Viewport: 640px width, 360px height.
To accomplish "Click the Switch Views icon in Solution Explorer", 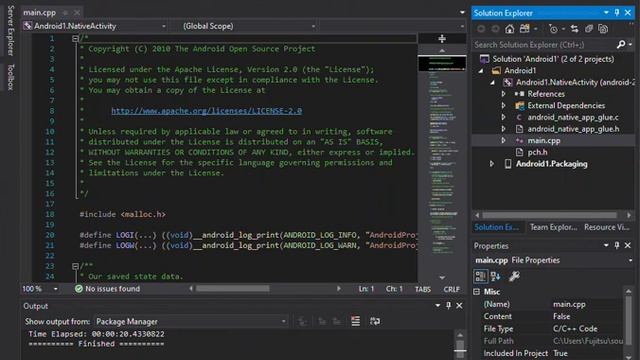I will pos(525,29).
